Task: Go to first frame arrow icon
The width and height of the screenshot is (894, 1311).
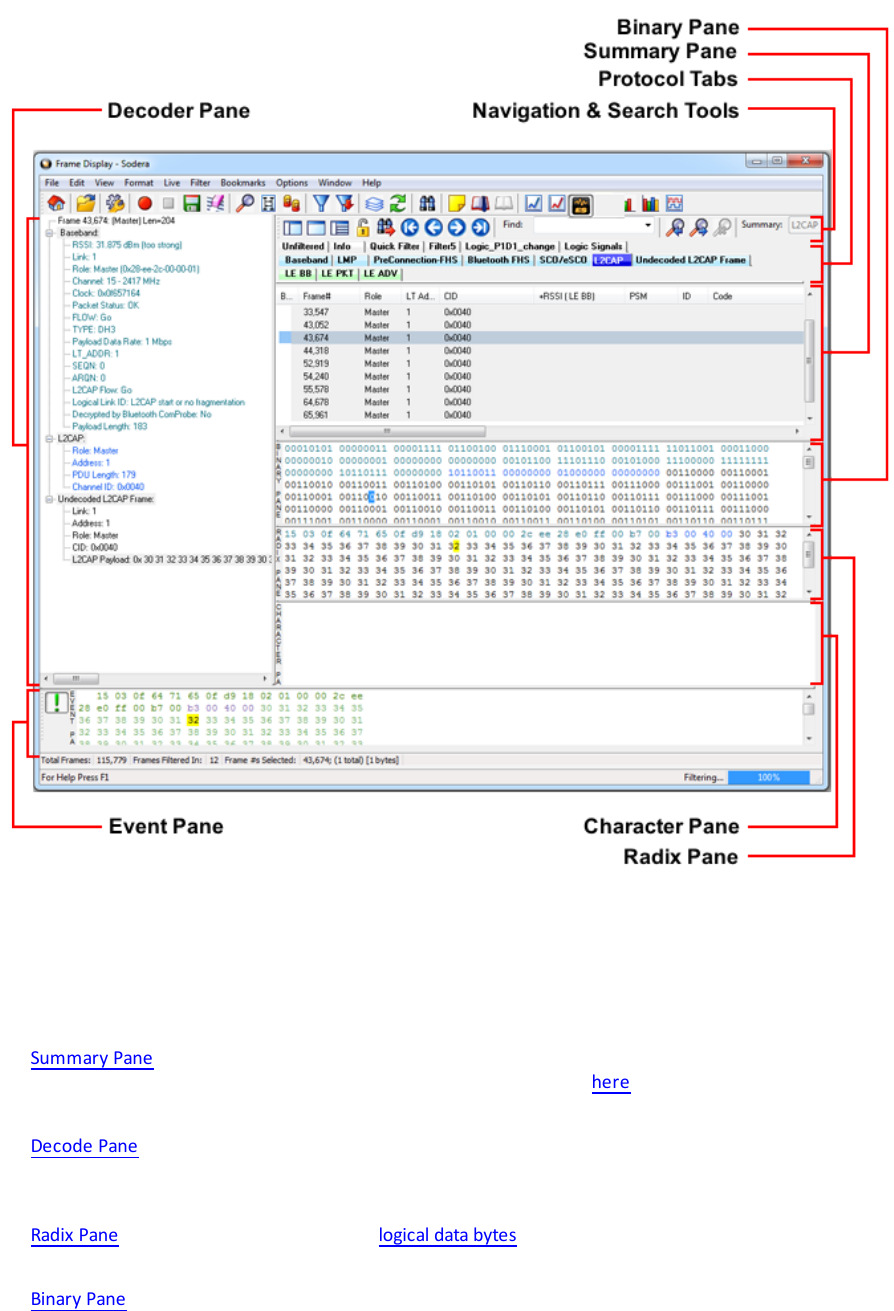Action: coord(409,227)
